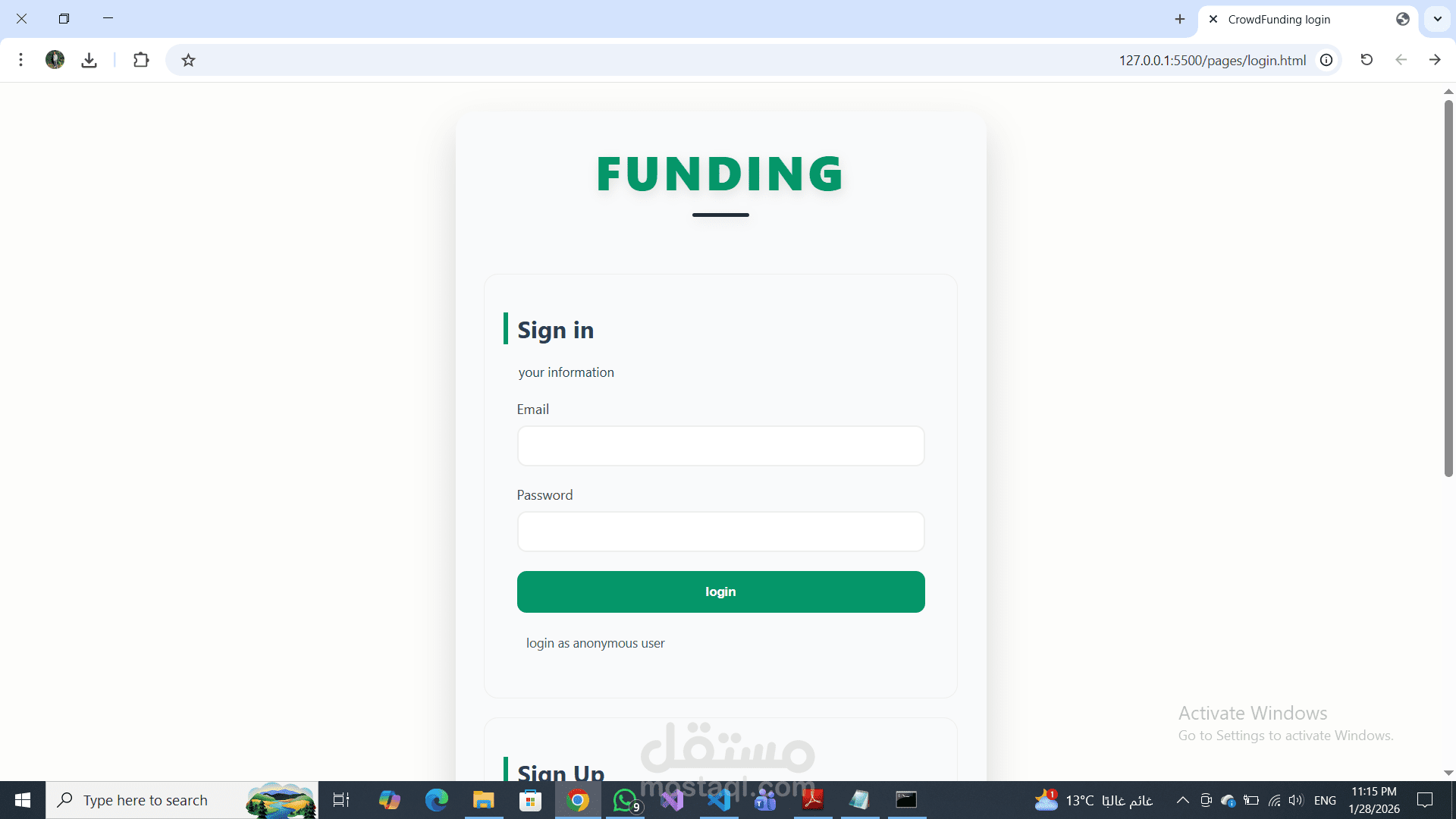Open WhatsApp from the taskbar
The image size is (1456, 819).
point(626,800)
